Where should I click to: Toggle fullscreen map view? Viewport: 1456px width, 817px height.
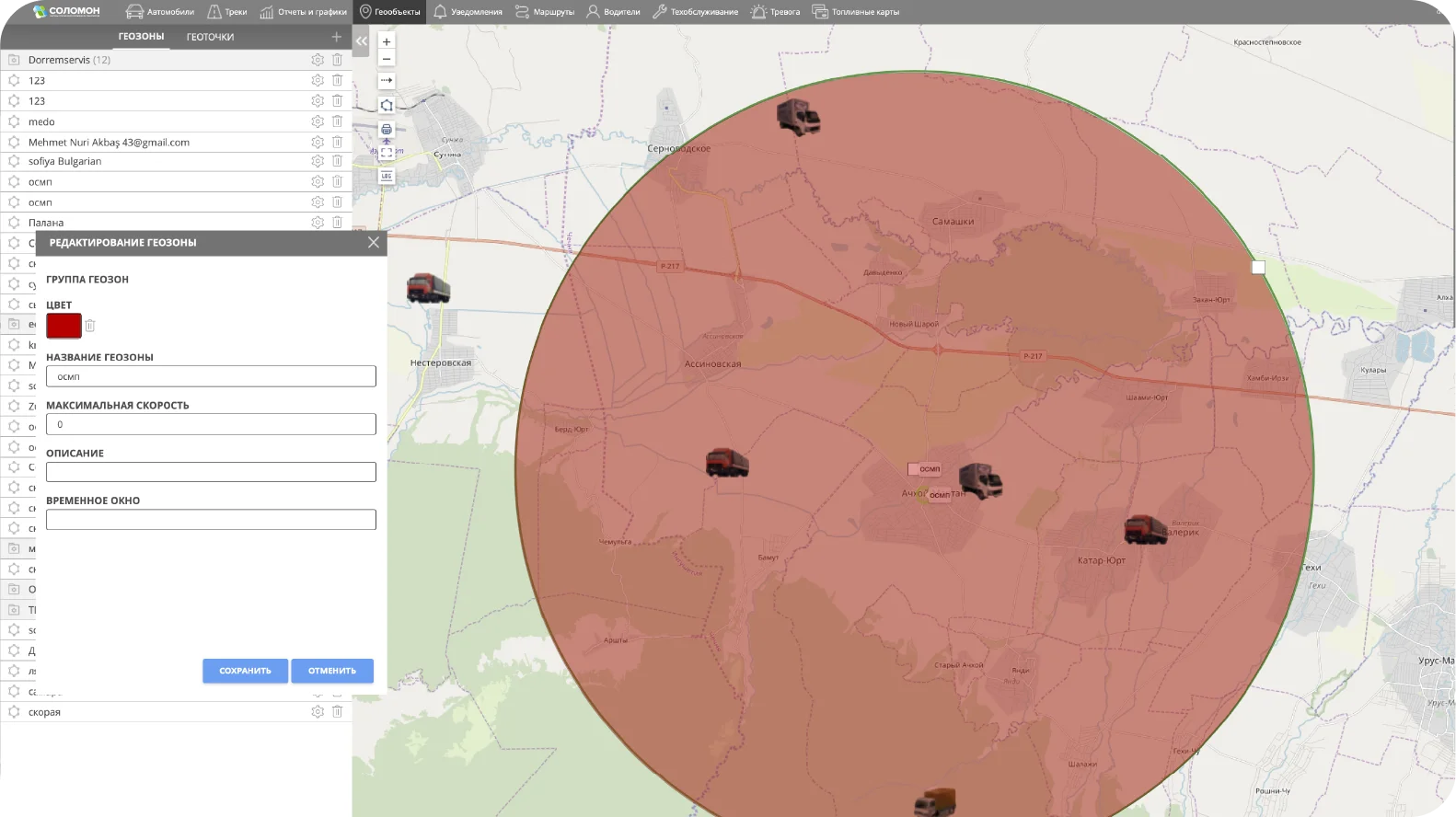pos(387,153)
